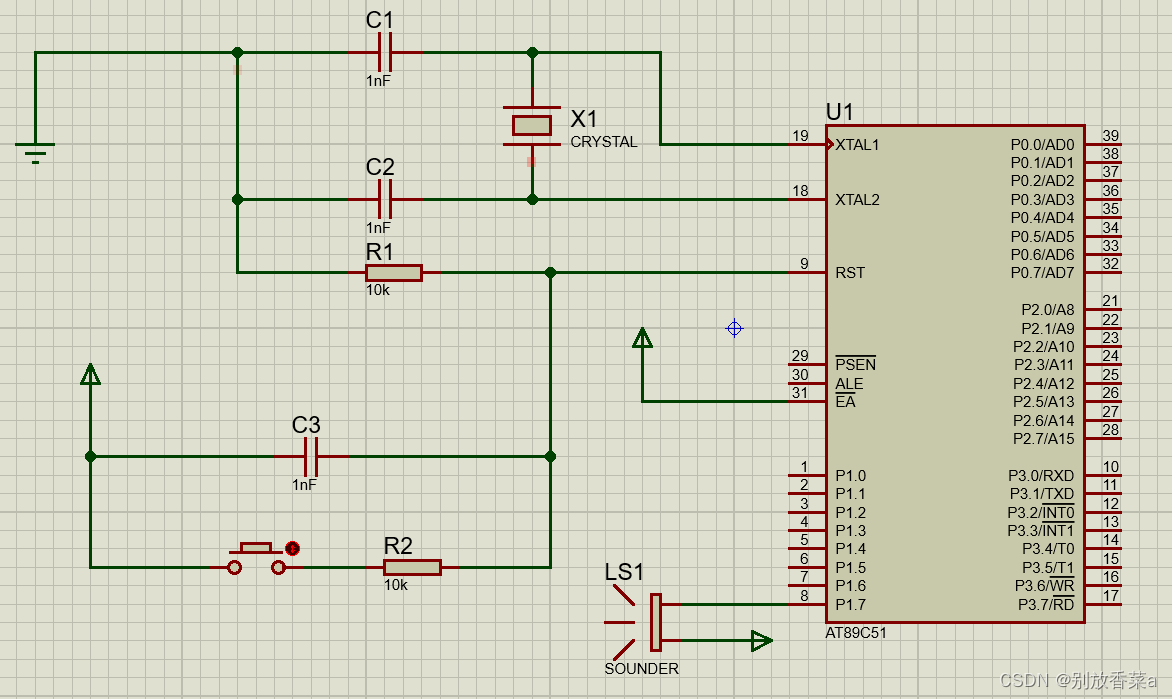This screenshot has width=1172, height=699.
Task: Click pin number 9 at RST
Action: [804, 263]
